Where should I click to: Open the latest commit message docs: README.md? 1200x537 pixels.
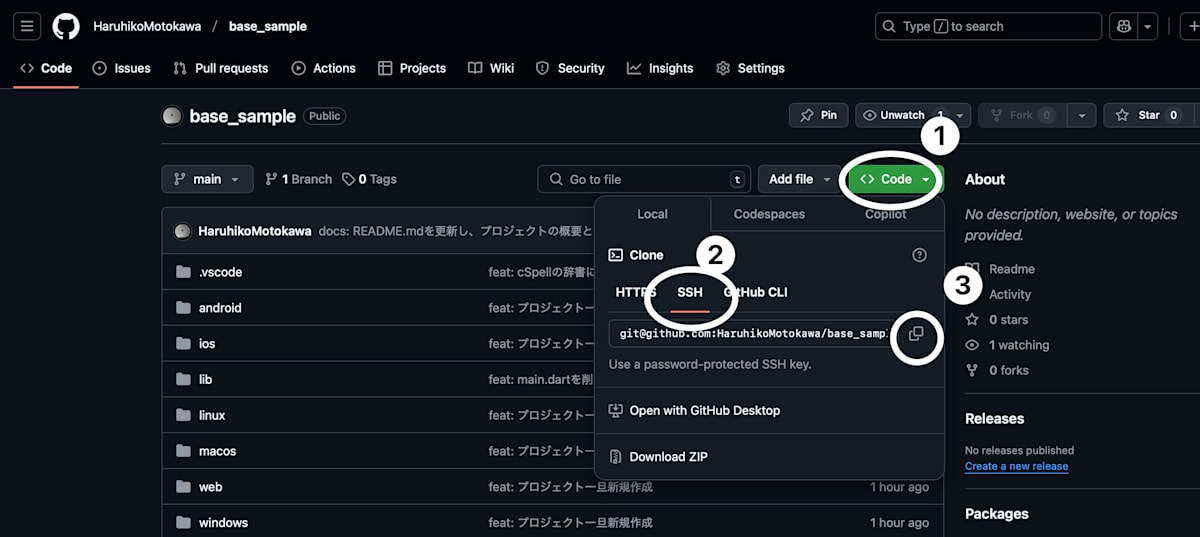pos(455,231)
